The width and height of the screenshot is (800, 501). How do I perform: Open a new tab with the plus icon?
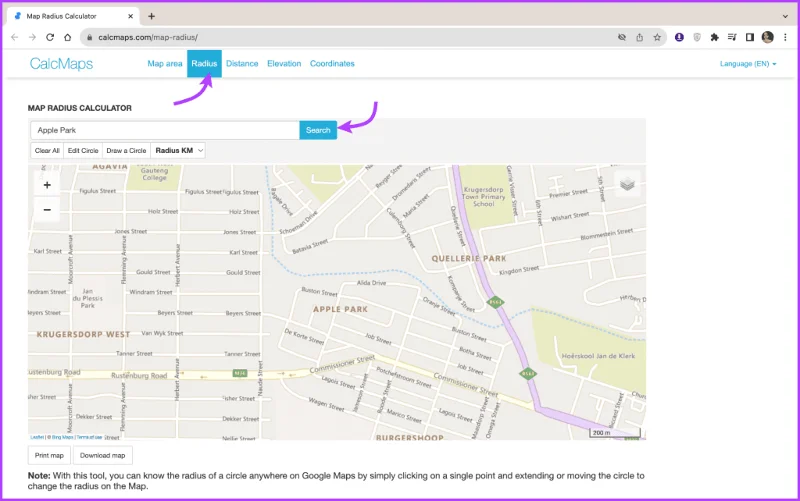coord(152,16)
